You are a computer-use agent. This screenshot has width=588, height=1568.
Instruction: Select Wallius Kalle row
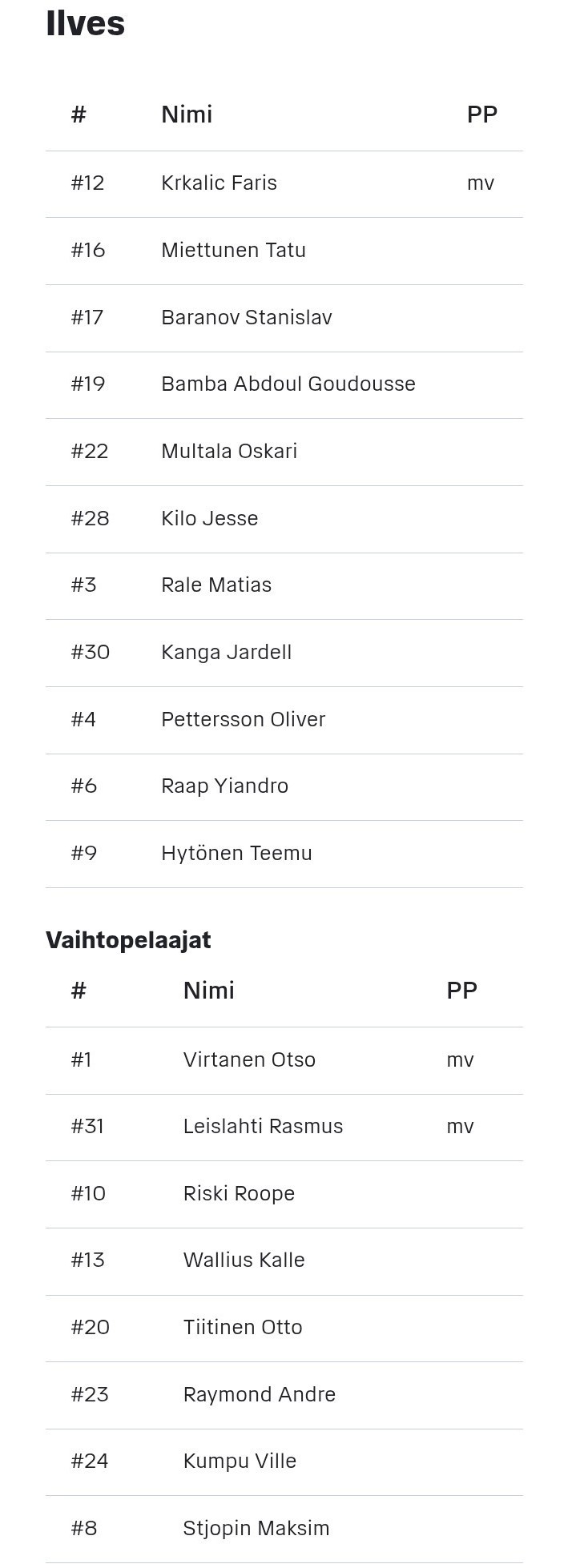(284, 1261)
